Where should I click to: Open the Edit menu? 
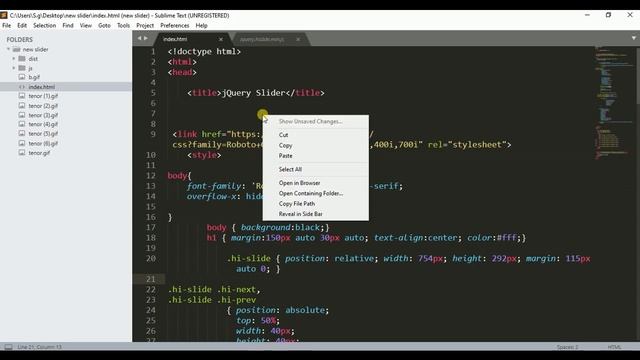[22, 25]
